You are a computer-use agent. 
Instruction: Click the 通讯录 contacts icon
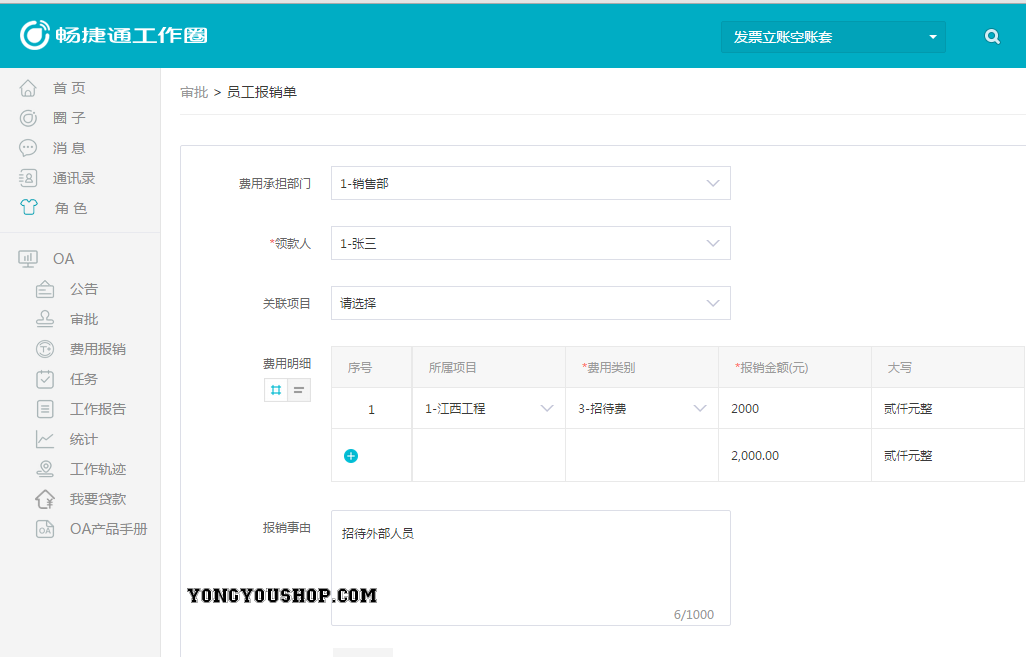pos(28,178)
